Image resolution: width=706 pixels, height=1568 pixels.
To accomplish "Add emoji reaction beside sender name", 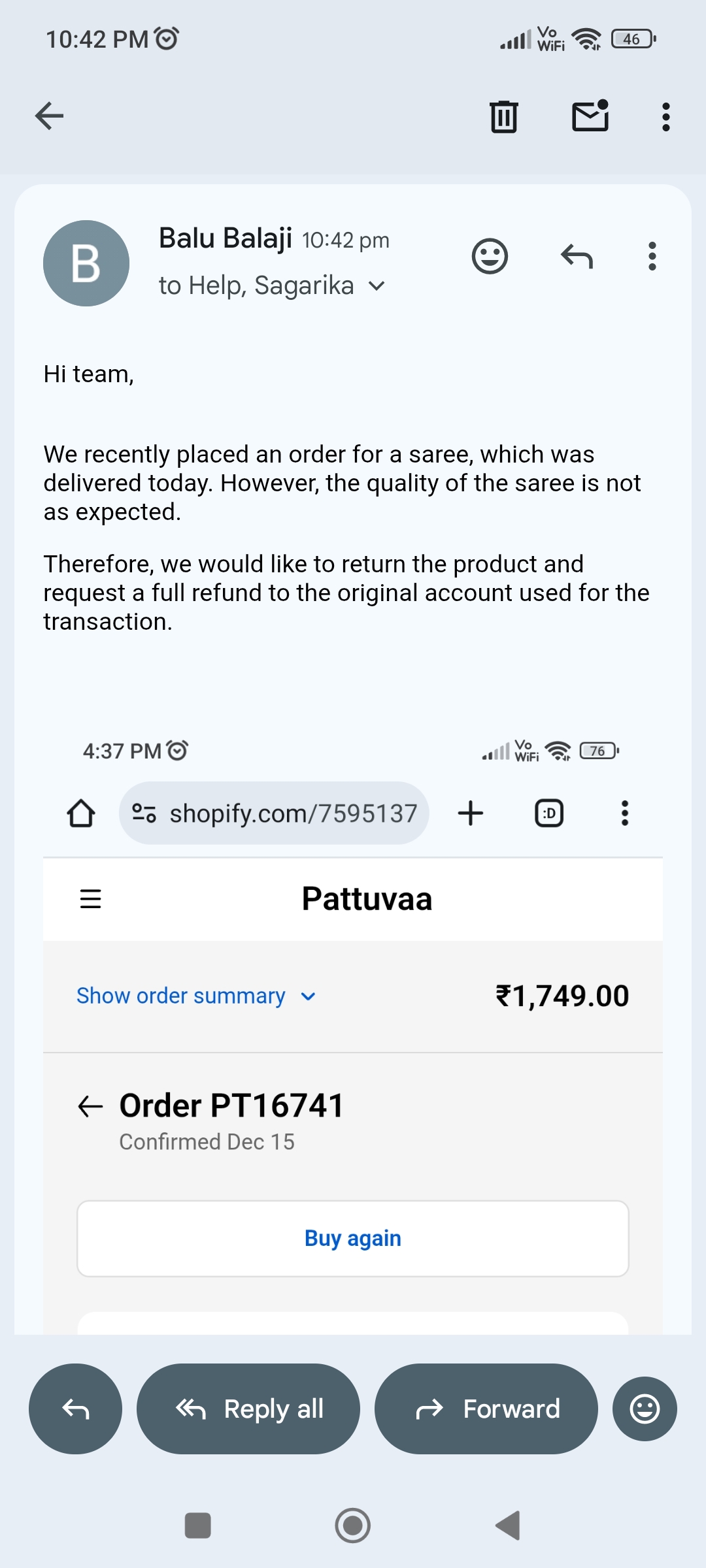I will [490, 256].
